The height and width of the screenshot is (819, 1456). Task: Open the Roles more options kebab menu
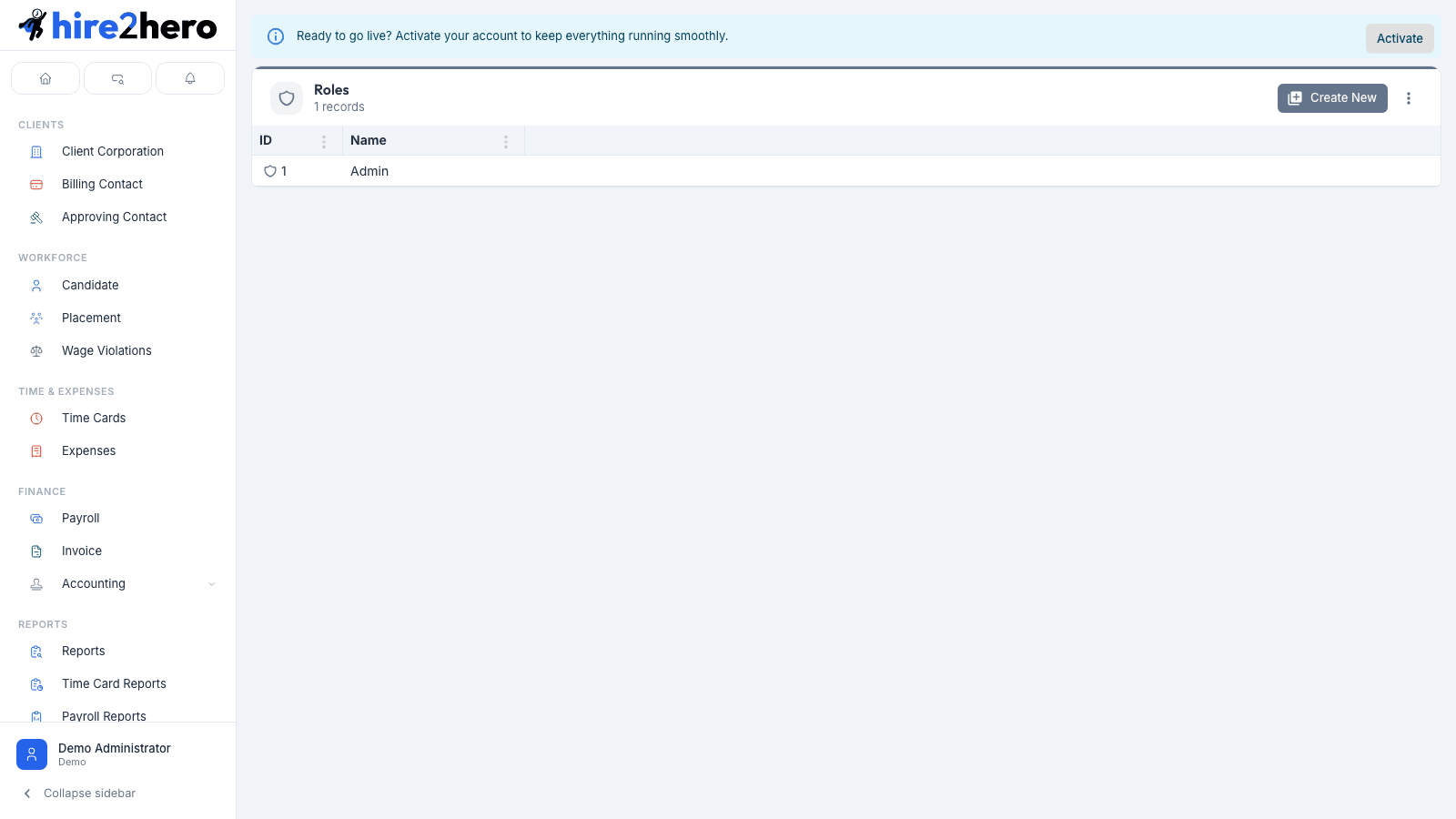click(x=1409, y=98)
